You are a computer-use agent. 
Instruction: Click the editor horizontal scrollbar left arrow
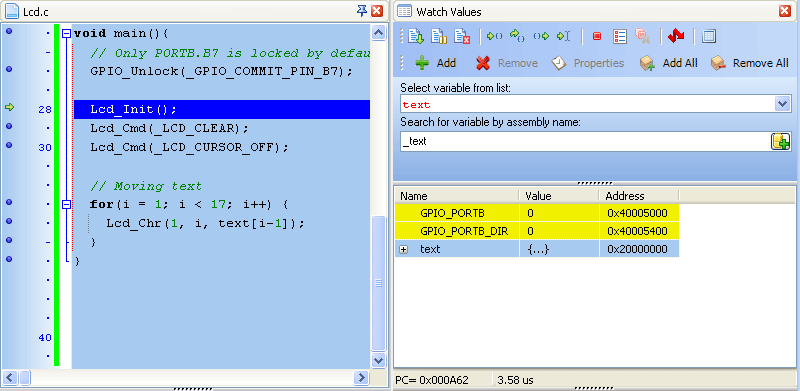coord(10,378)
